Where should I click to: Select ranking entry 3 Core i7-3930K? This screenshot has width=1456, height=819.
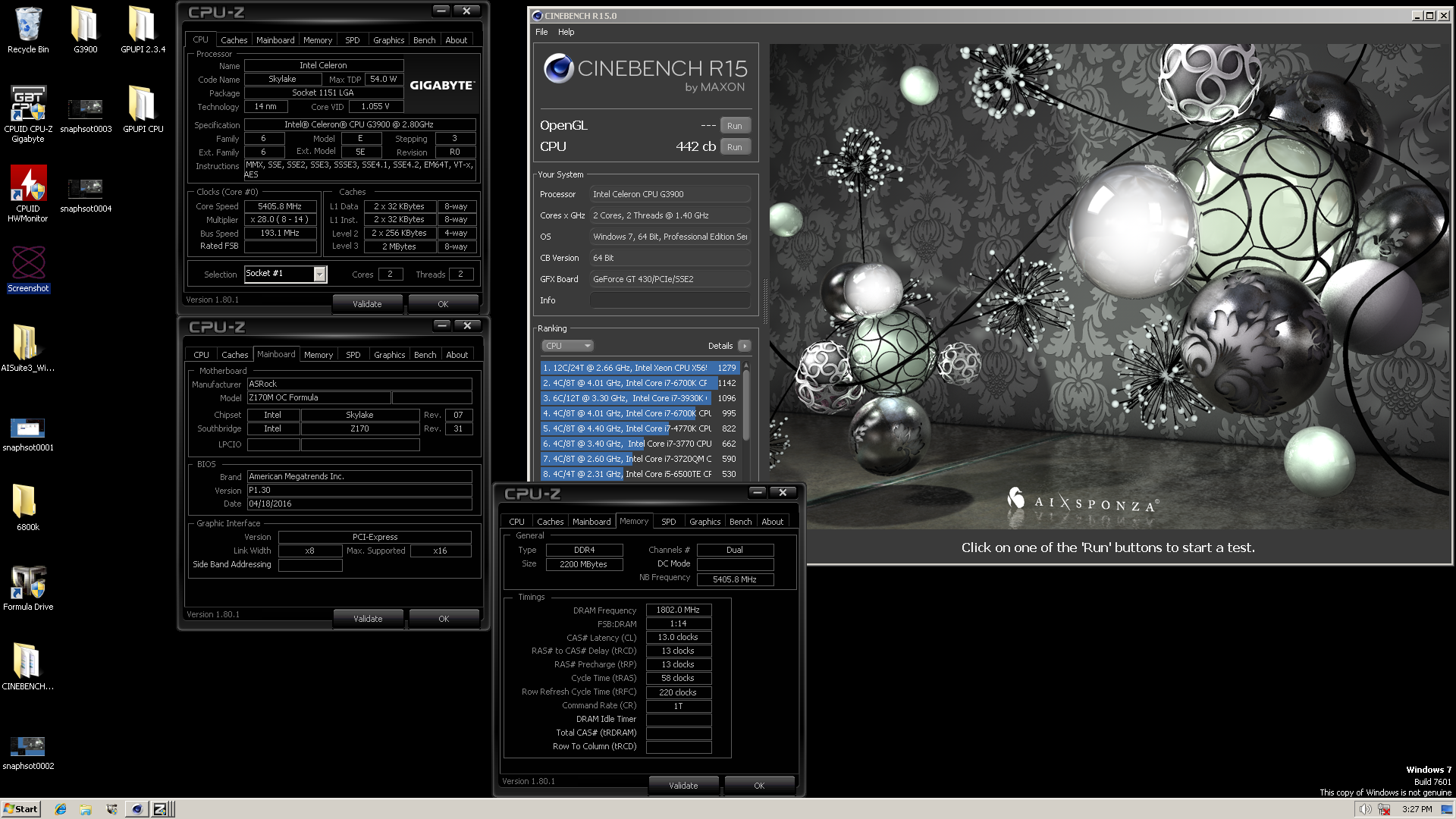tap(639, 398)
